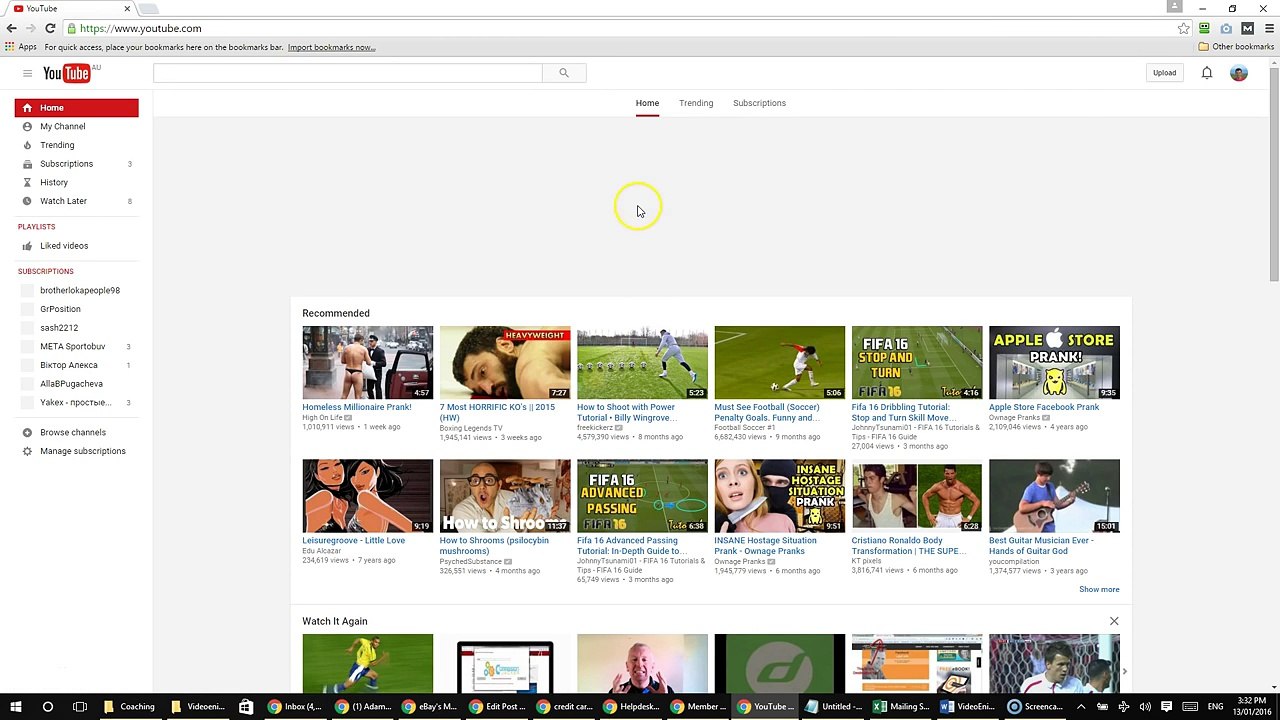Screen dimensions: 1280x720
Task: Advance the Watch It Again carousel arrow
Action: click(1125, 672)
